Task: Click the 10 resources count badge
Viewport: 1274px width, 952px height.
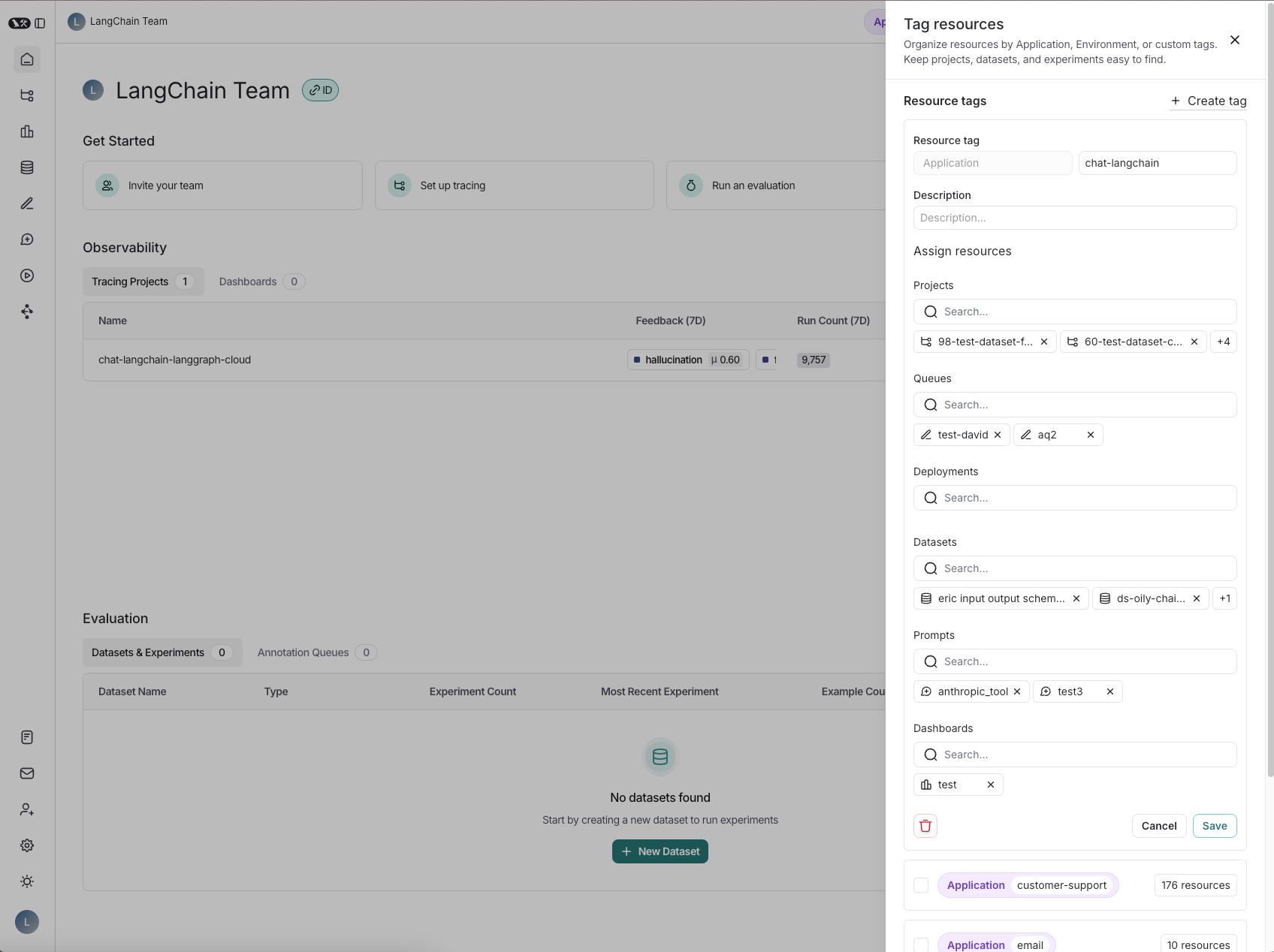Action: 1198,944
